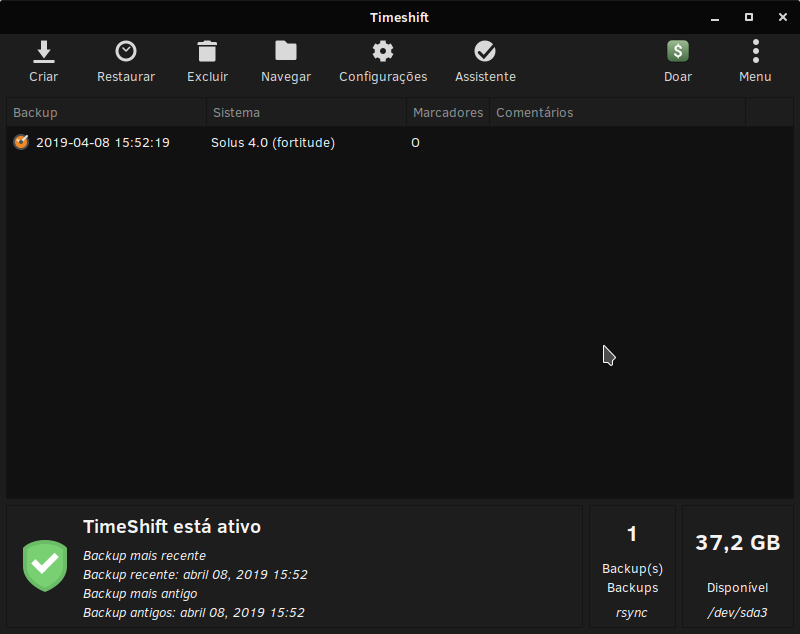Click the Backup(s) count panel
Viewport: 800px width, 634px height.
pyautogui.click(x=632, y=566)
